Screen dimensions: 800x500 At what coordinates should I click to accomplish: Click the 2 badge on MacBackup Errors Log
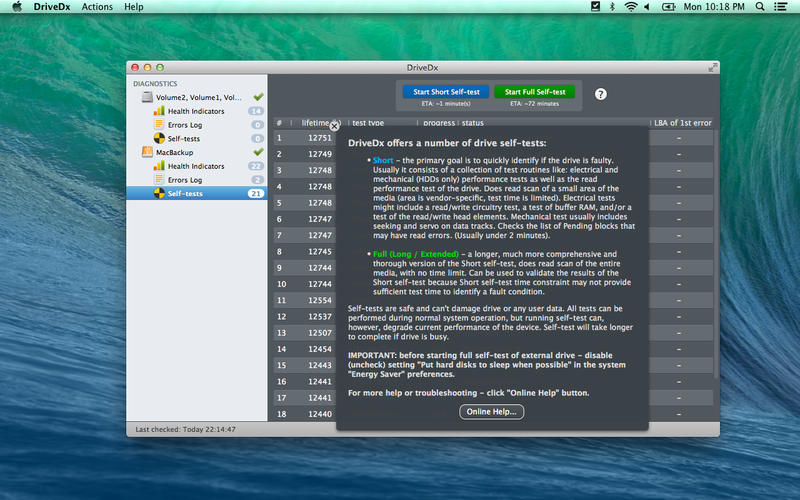click(x=257, y=180)
